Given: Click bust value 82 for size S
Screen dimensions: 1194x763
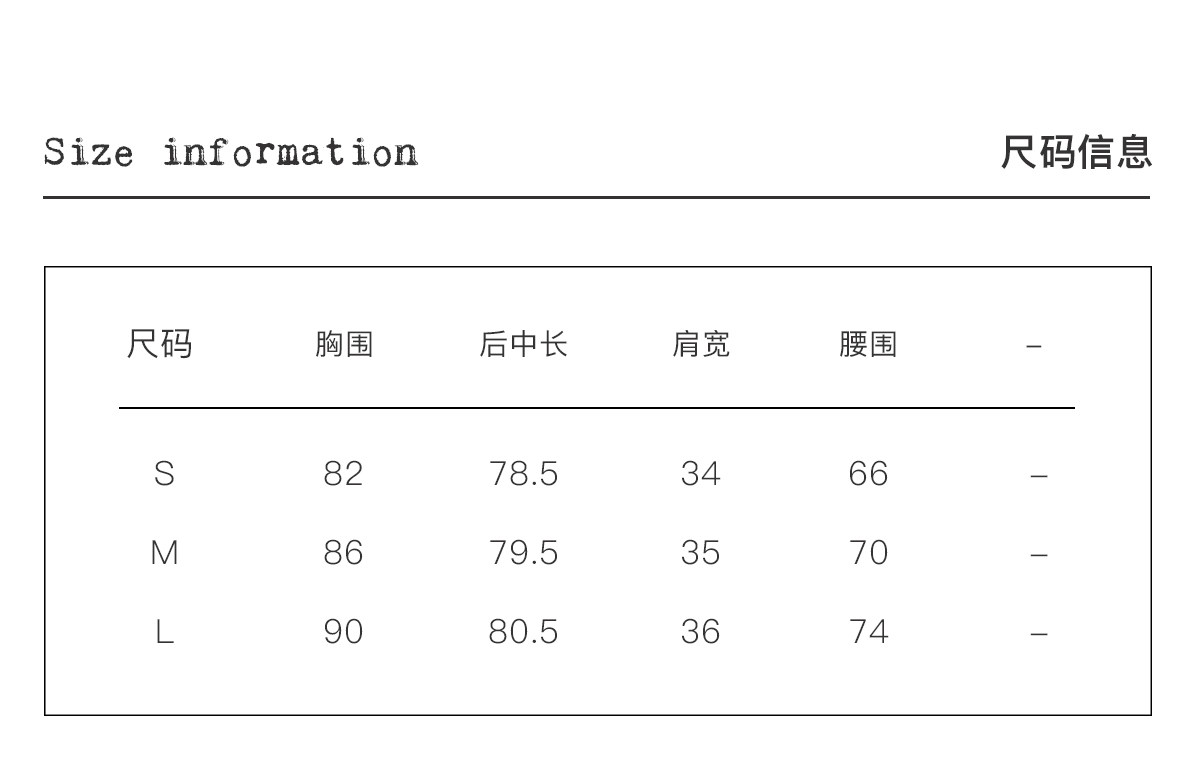Looking at the screenshot, I should [x=343, y=473].
